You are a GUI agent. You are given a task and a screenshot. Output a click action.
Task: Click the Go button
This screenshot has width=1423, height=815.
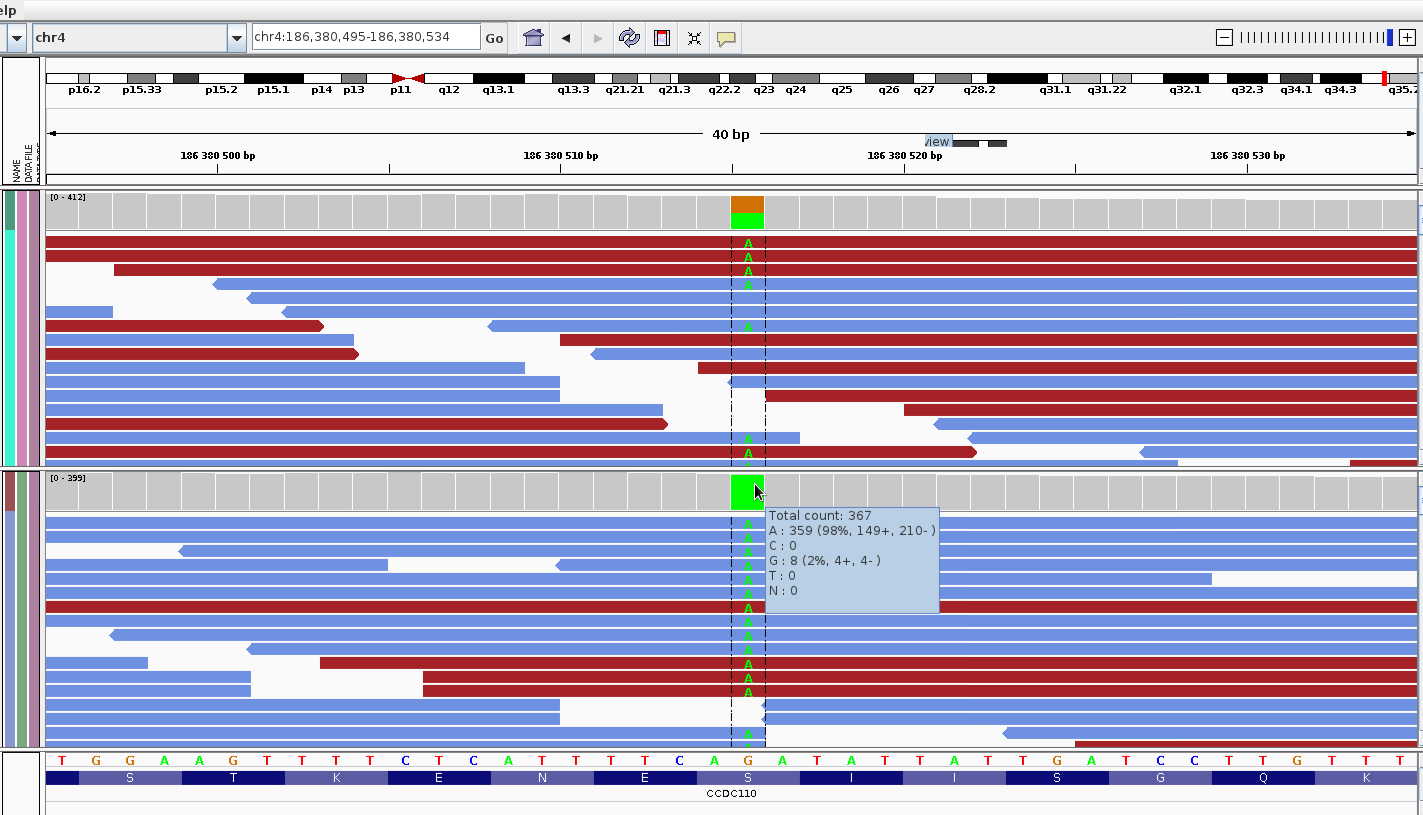pyautogui.click(x=494, y=38)
